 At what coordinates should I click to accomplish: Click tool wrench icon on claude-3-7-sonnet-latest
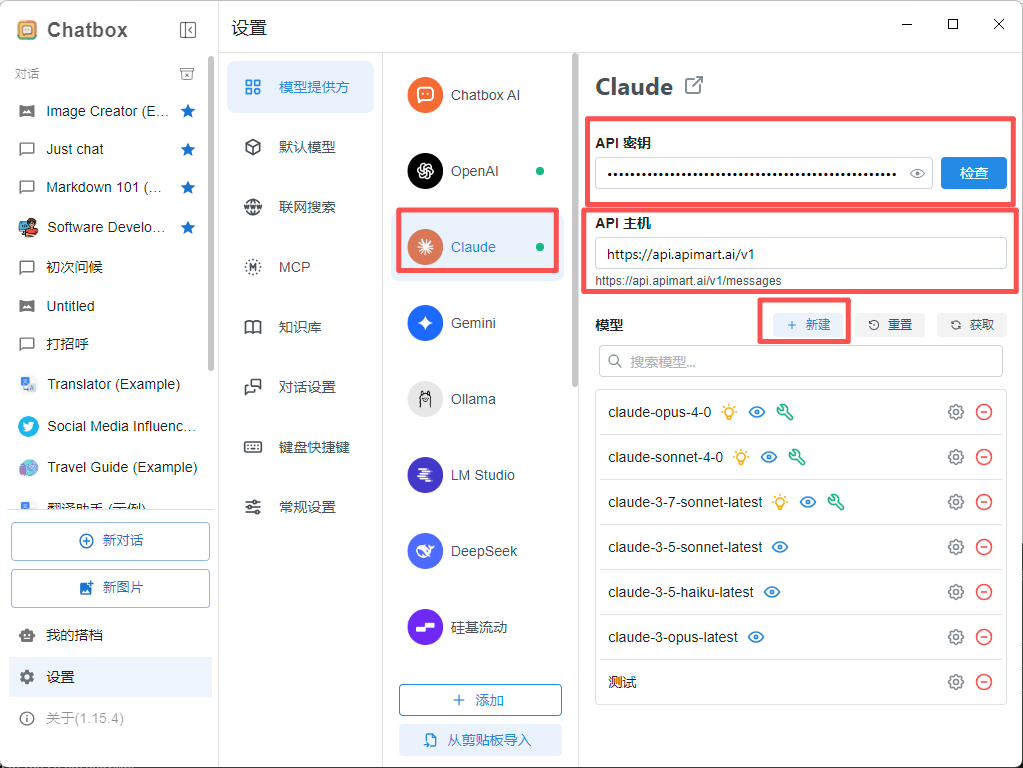(x=836, y=502)
